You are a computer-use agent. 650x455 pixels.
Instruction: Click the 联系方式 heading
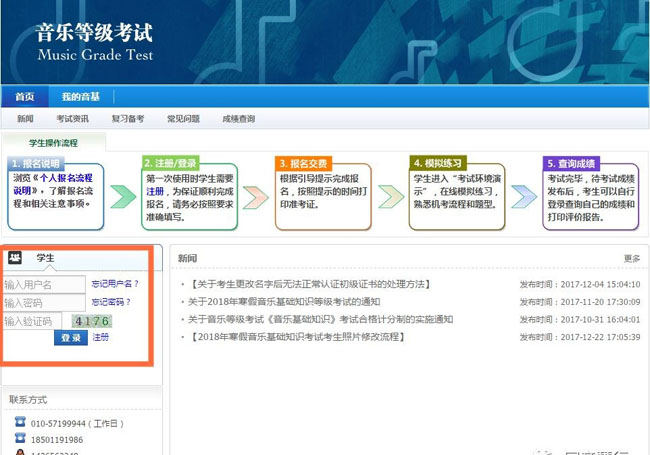point(28,400)
